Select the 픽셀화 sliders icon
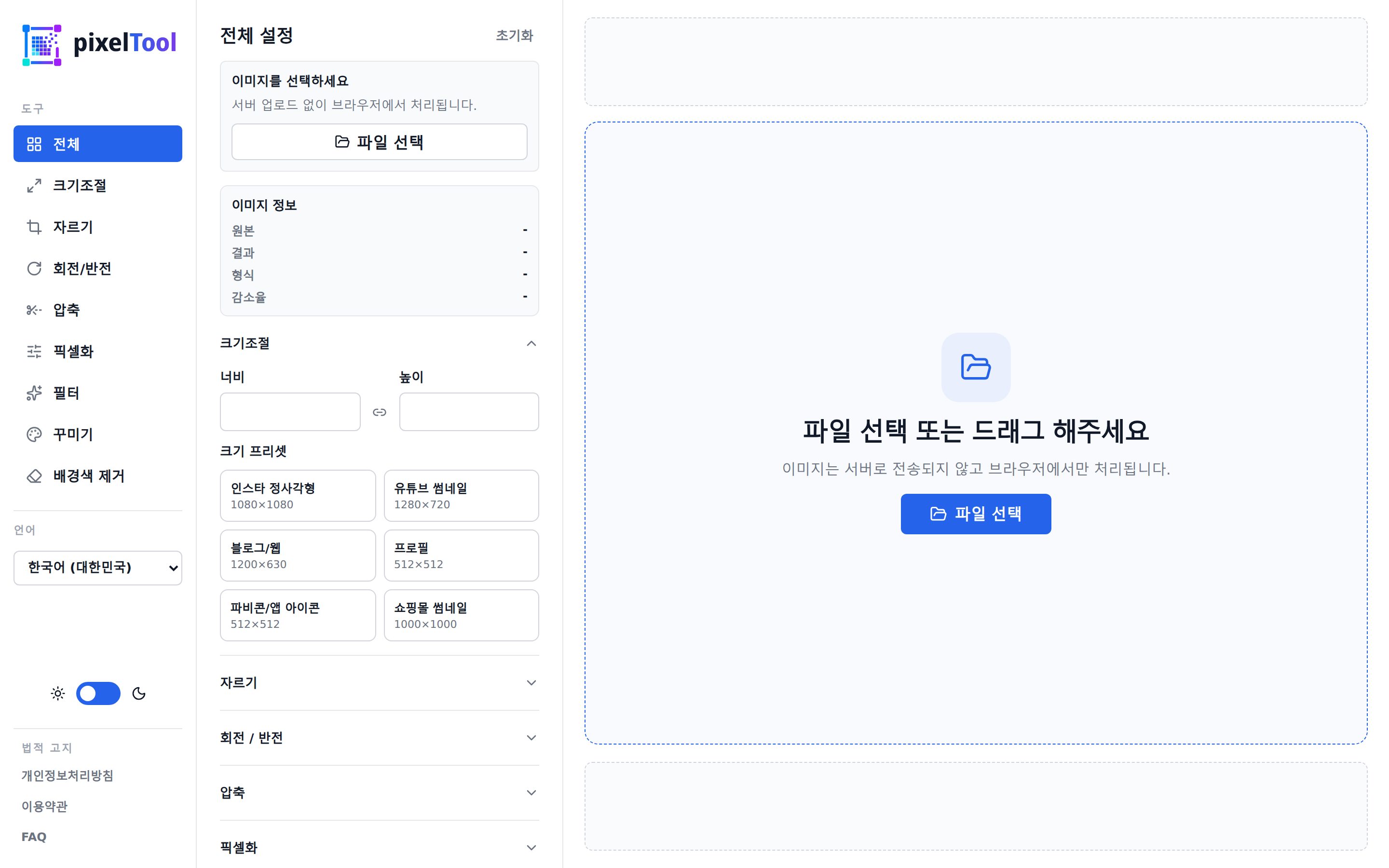This screenshot has height=868, width=1389. 34,352
